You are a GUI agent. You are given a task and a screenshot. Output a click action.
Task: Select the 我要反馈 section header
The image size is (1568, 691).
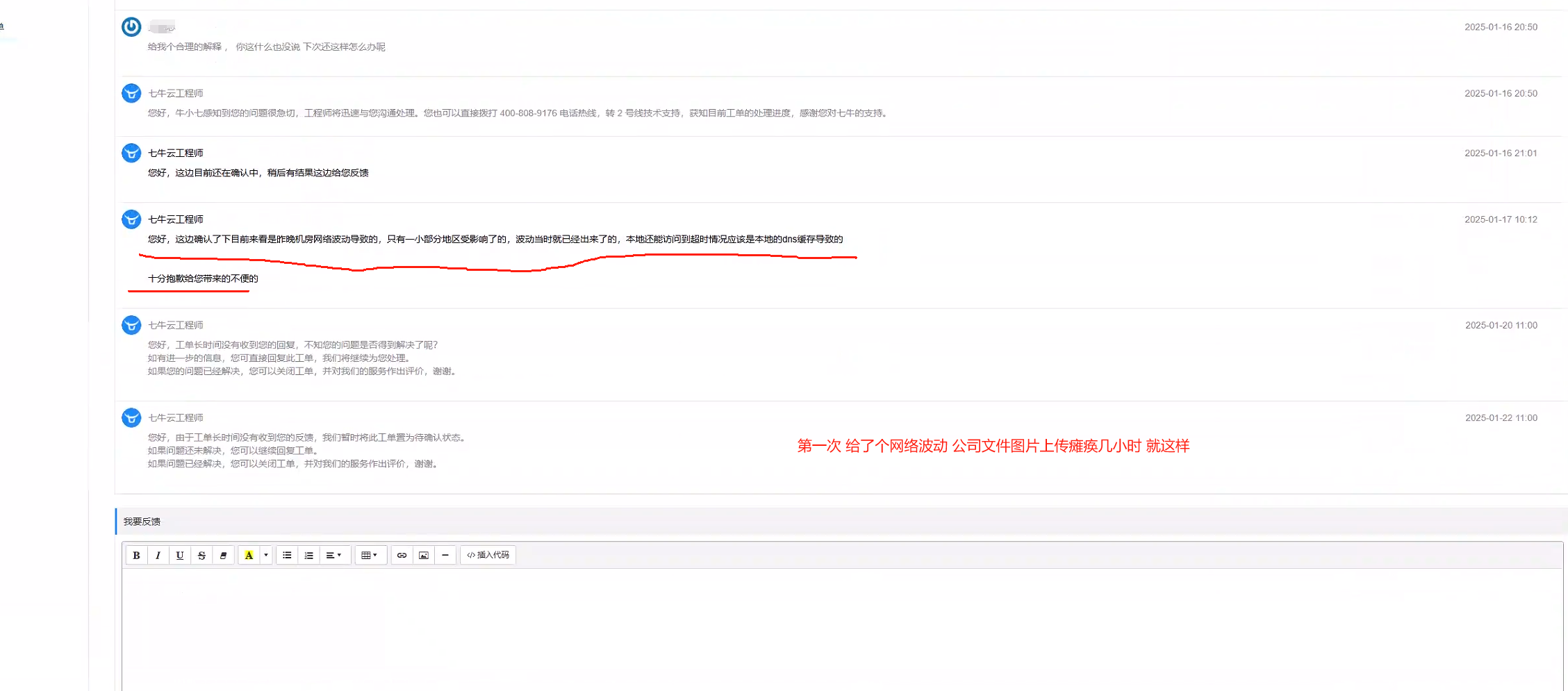click(142, 521)
